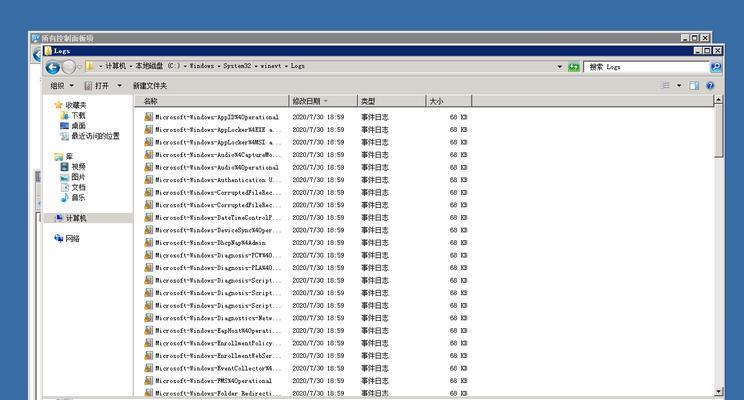744x400 pixels.
Task: Click 计算机 breadcrumb in address bar
Action: point(115,66)
